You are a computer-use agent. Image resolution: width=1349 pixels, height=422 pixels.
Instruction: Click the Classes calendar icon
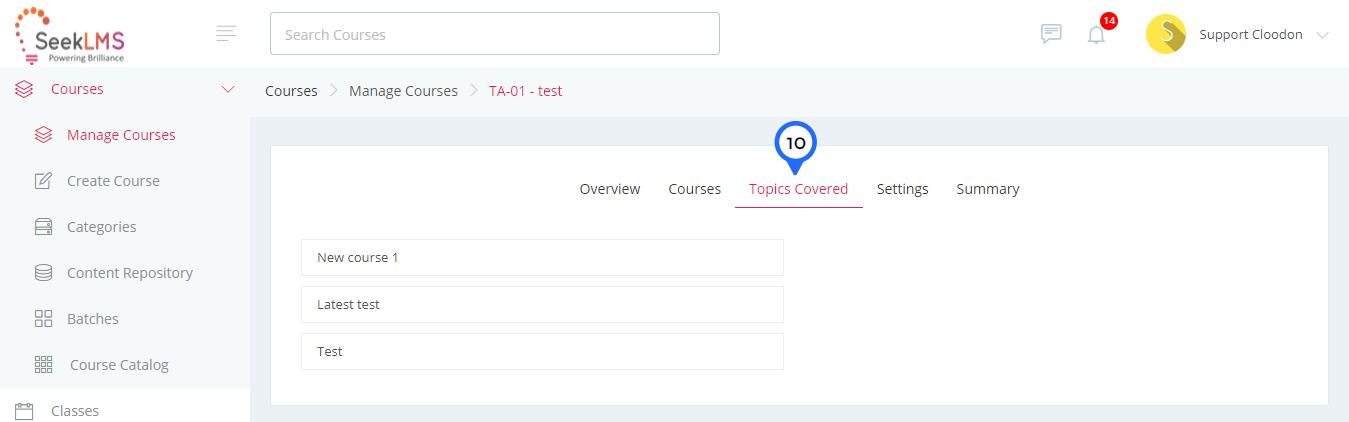pos(25,411)
